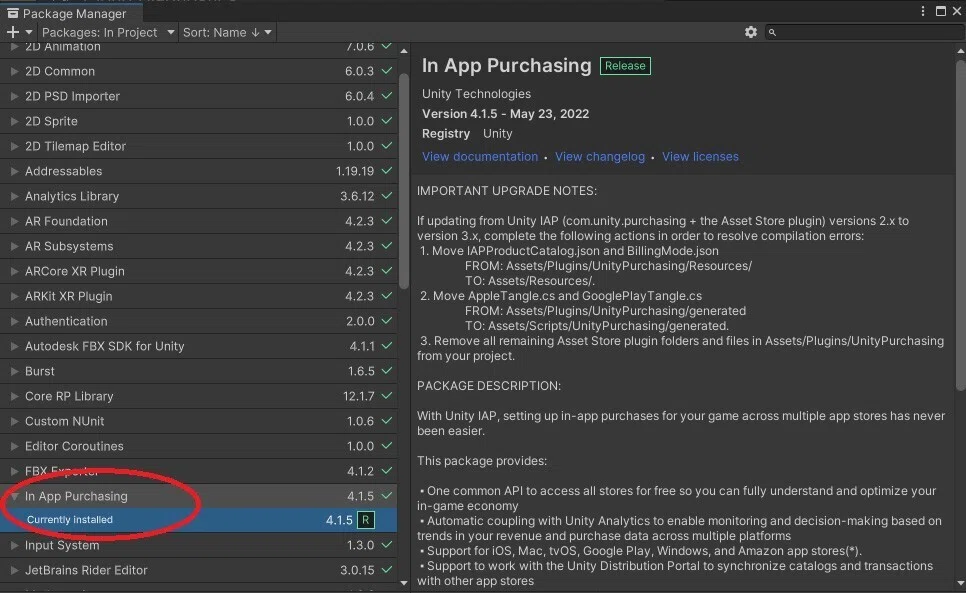Expand the 2D Sprite package versions
The height and width of the screenshot is (593, 966).
[14, 121]
